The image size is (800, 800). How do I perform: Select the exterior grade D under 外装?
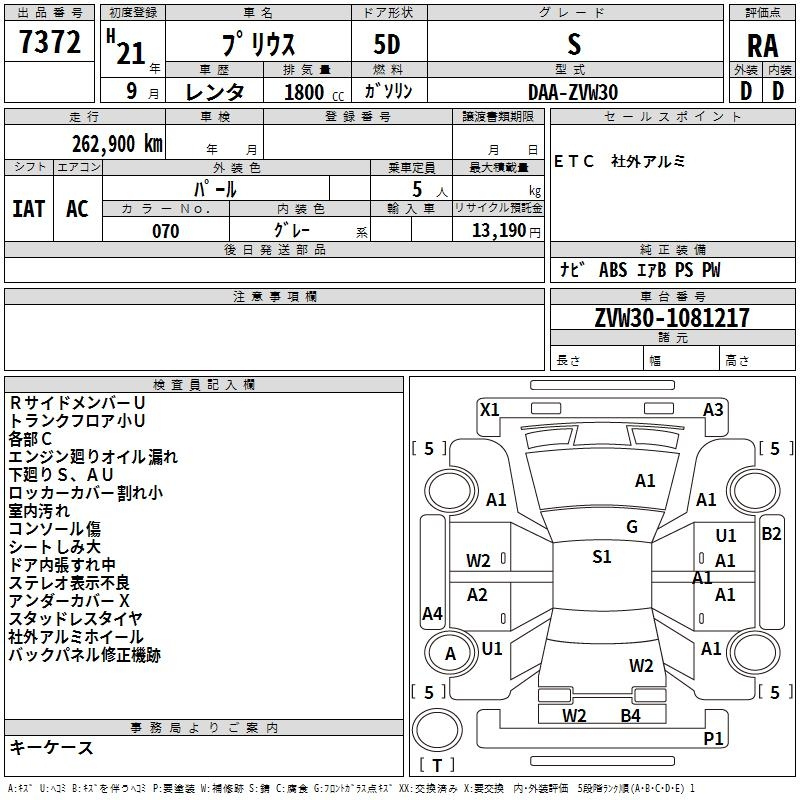pos(746,91)
